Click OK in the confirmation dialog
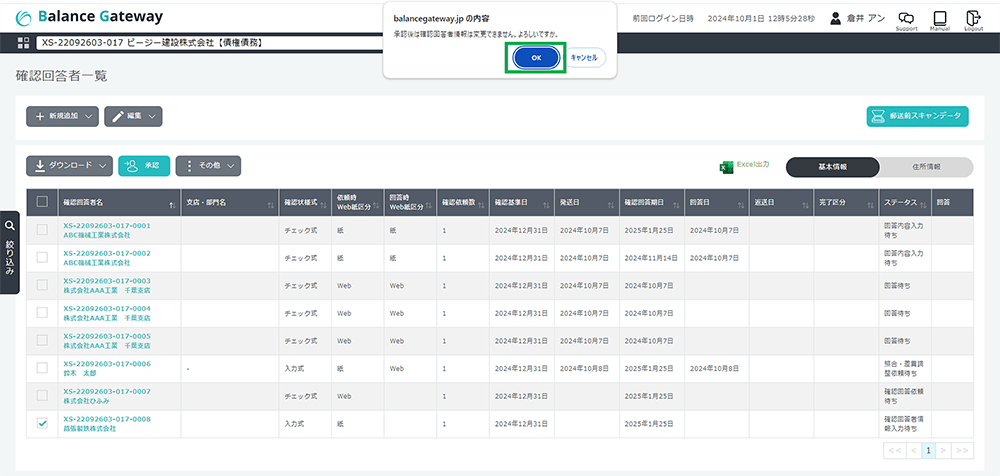 tap(536, 58)
